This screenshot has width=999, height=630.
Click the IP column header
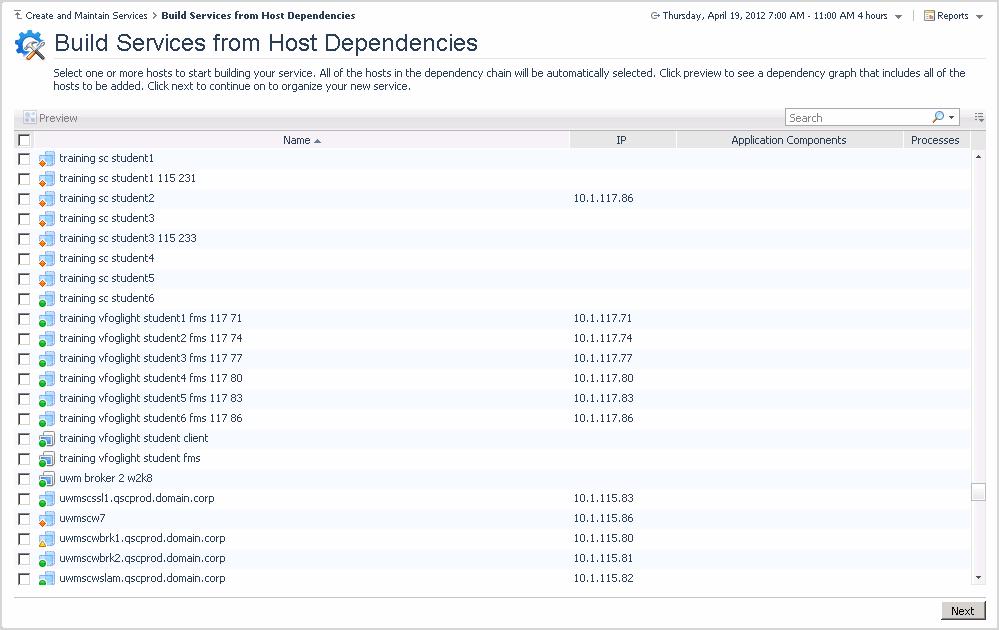tap(621, 141)
